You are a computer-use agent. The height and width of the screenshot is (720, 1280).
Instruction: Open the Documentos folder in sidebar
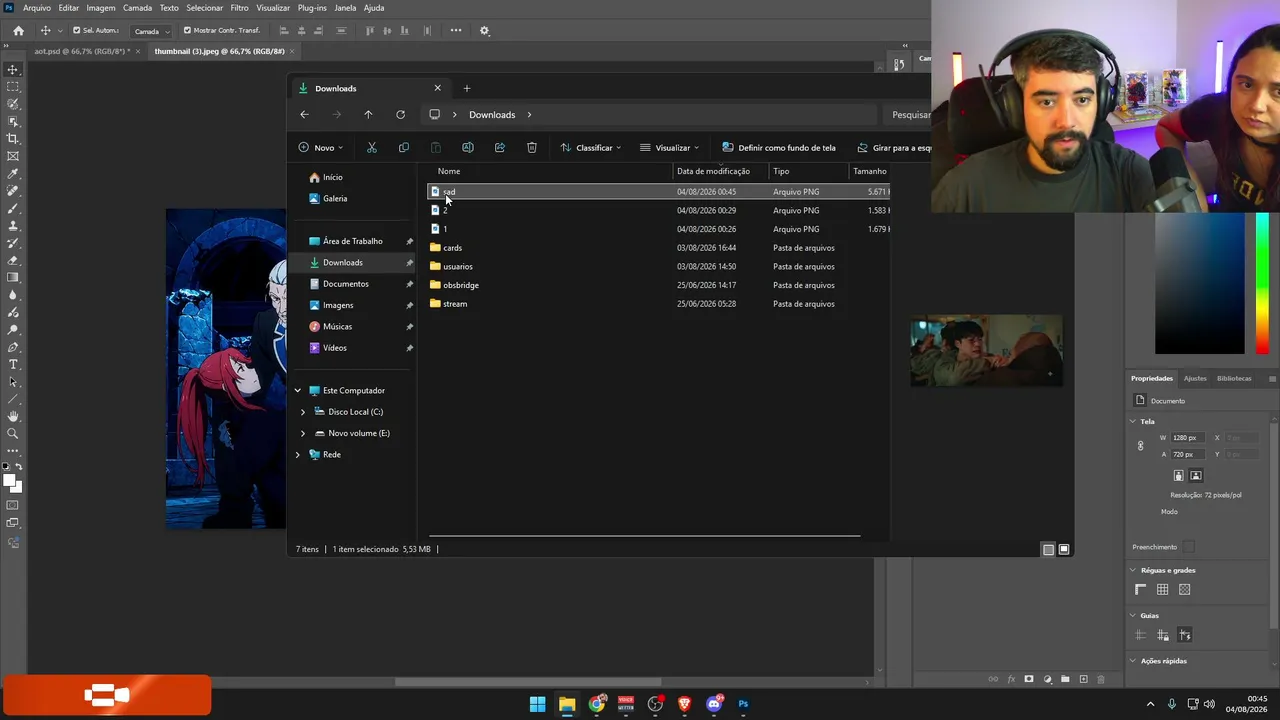click(346, 284)
